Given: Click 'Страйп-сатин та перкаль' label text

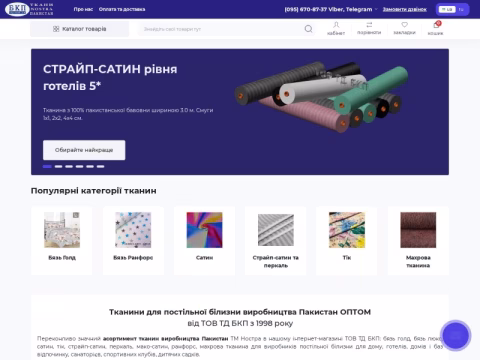Looking at the screenshot, I should tap(276, 262).
